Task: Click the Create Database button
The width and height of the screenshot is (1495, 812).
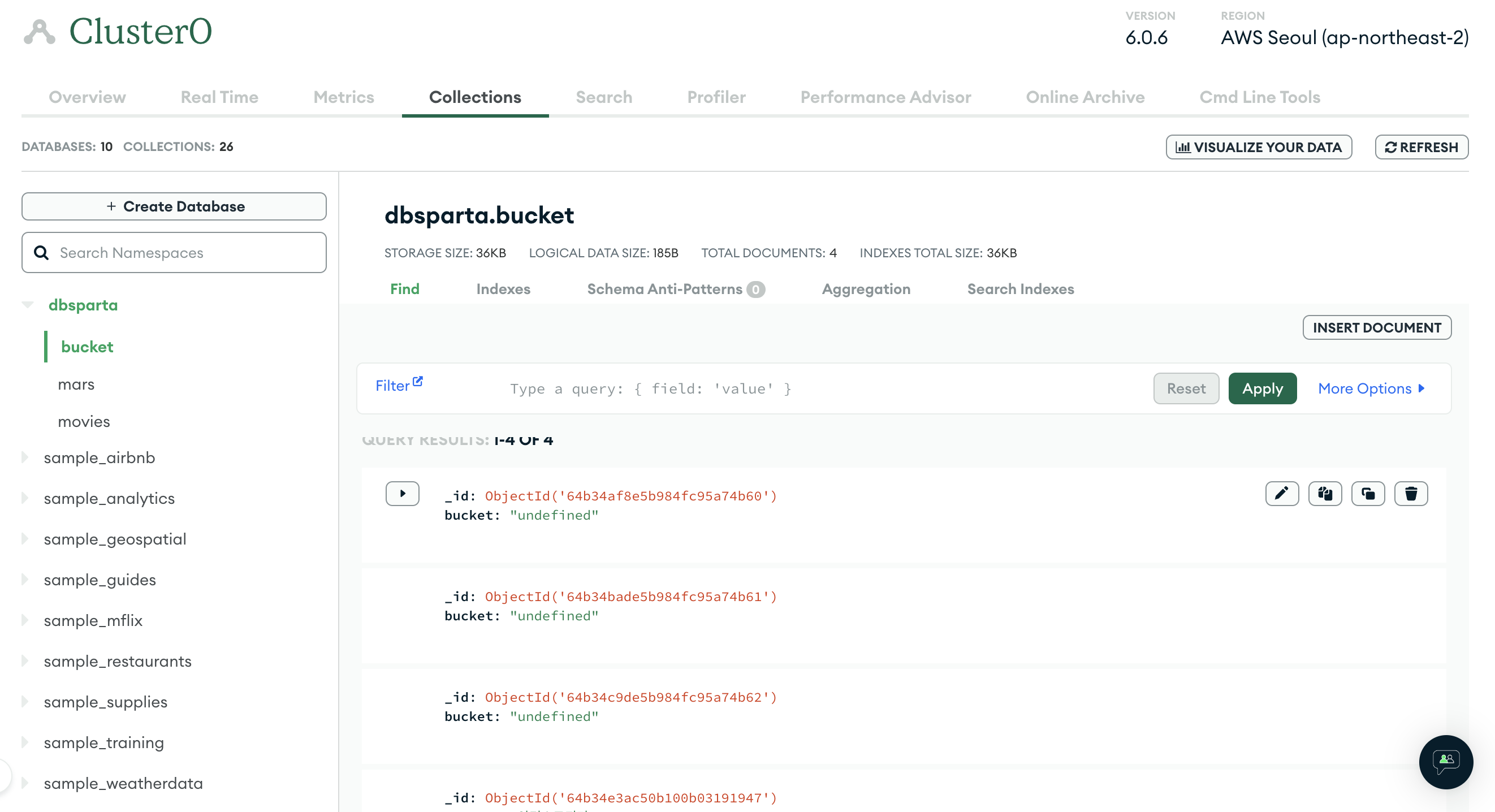Action: point(174,206)
